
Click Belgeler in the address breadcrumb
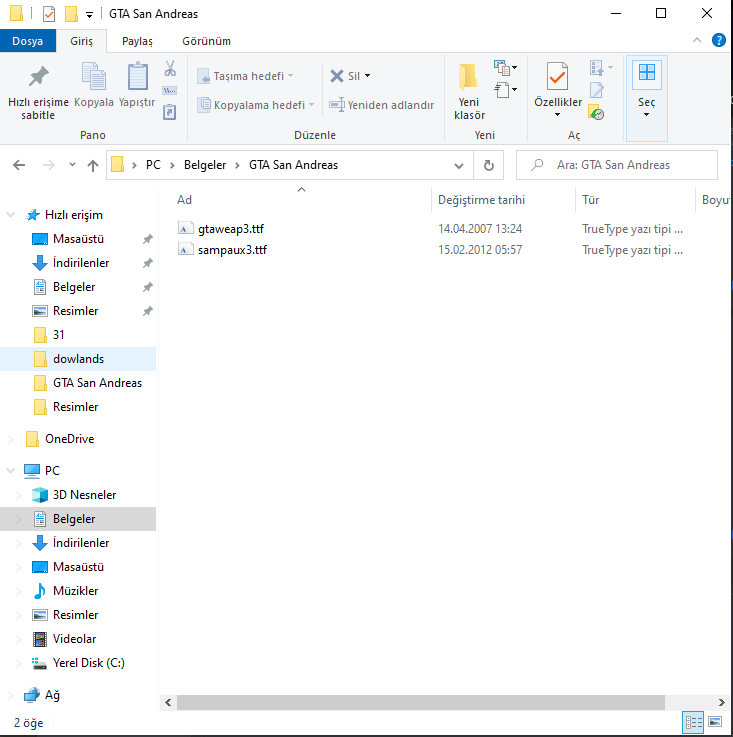pos(205,165)
